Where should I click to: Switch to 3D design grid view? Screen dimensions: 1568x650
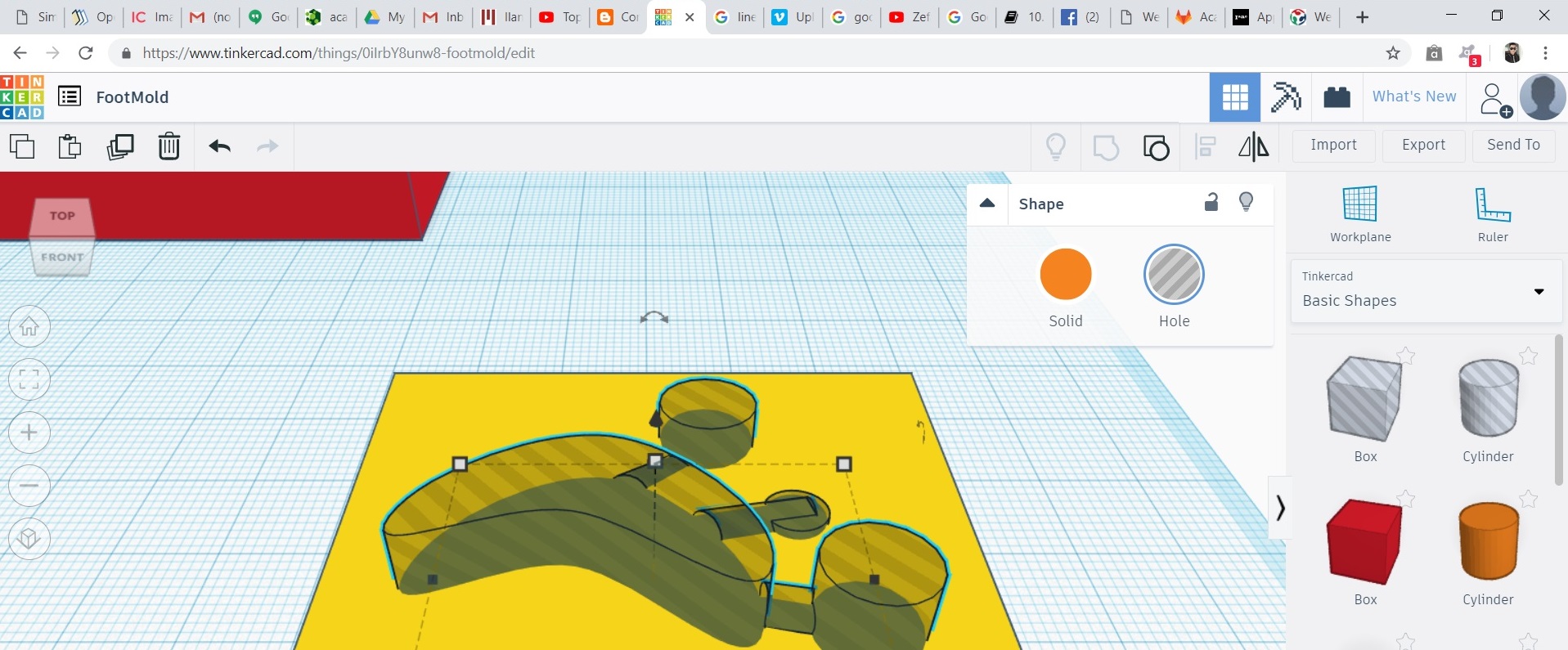point(1235,97)
